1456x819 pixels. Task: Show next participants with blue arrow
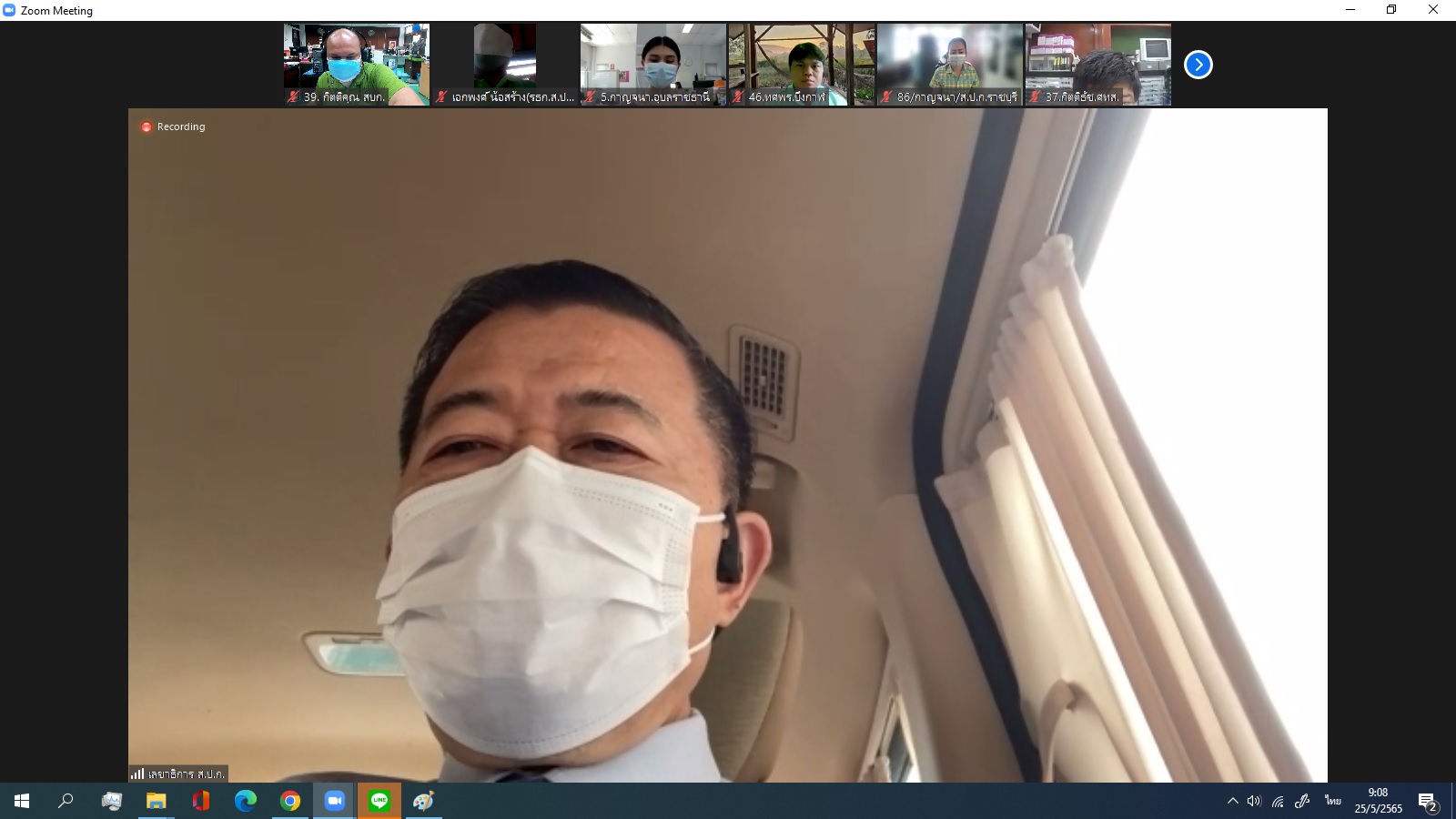pyautogui.click(x=1198, y=65)
